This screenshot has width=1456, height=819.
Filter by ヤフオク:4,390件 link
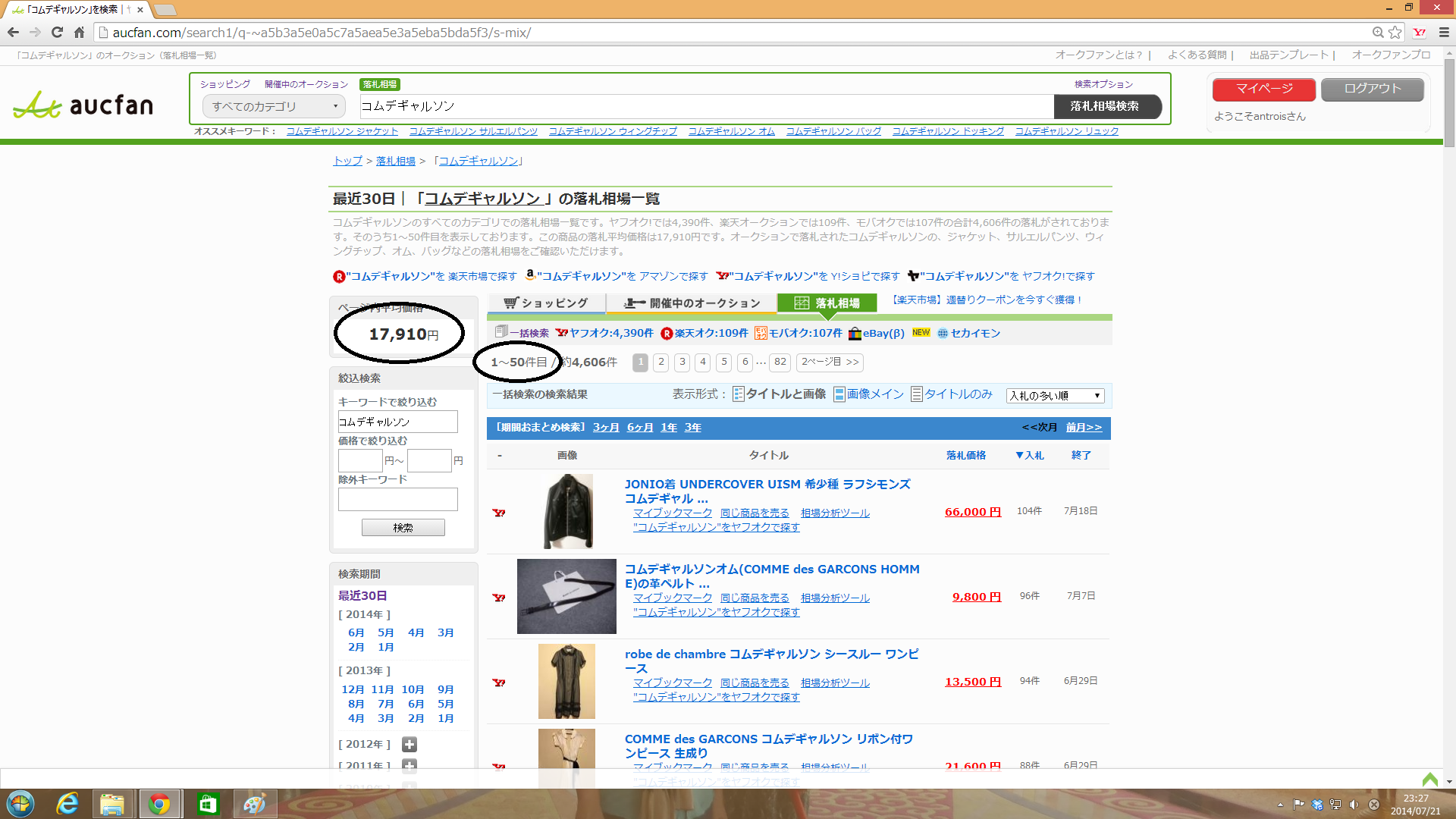[x=604, y=333]
